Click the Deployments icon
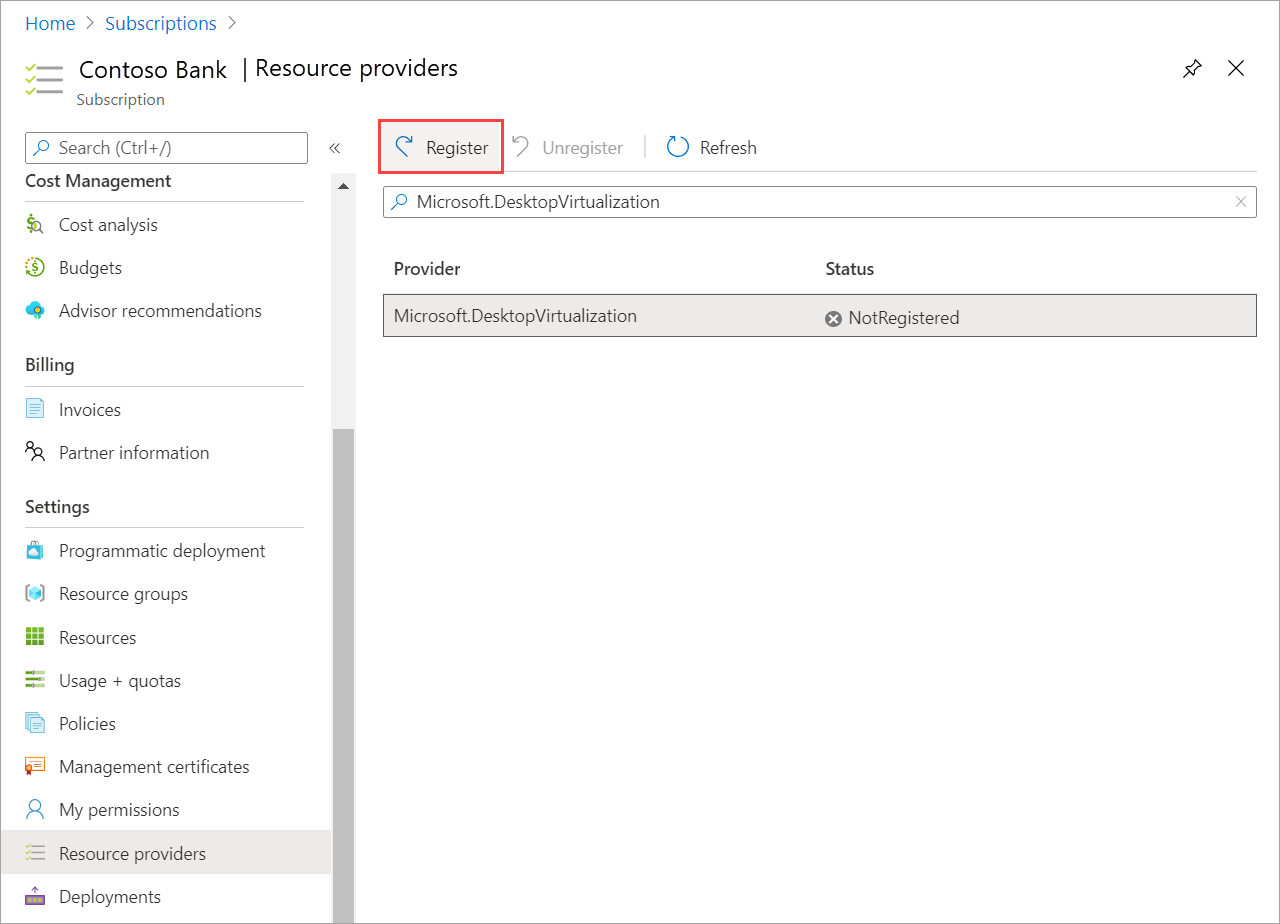This screenshot has width=1280, height=924. 35,897
